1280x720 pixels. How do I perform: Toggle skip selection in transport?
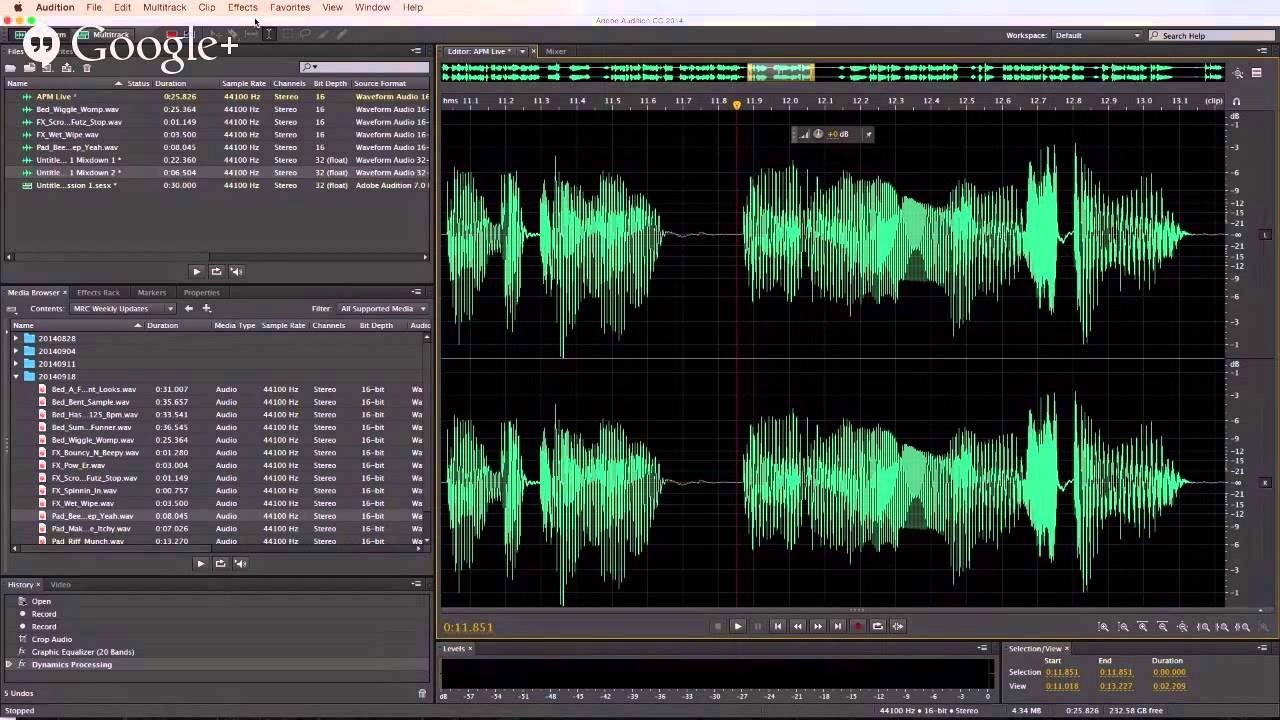898,626
